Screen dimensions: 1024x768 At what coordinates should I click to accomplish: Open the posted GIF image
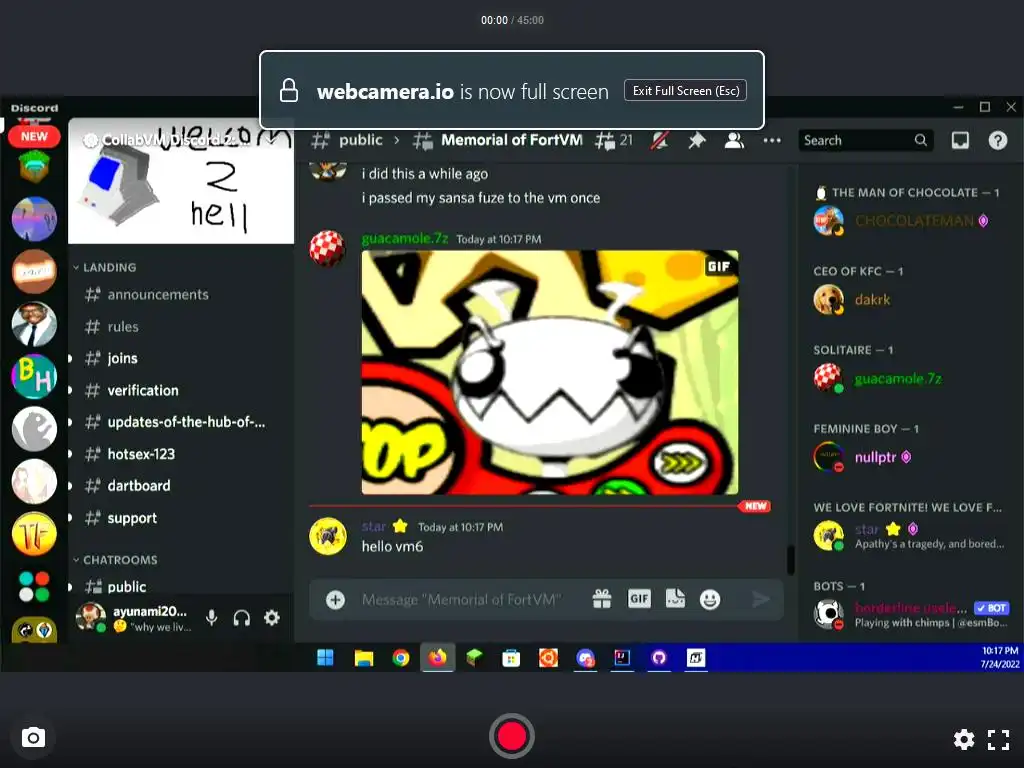click(550, 372)
